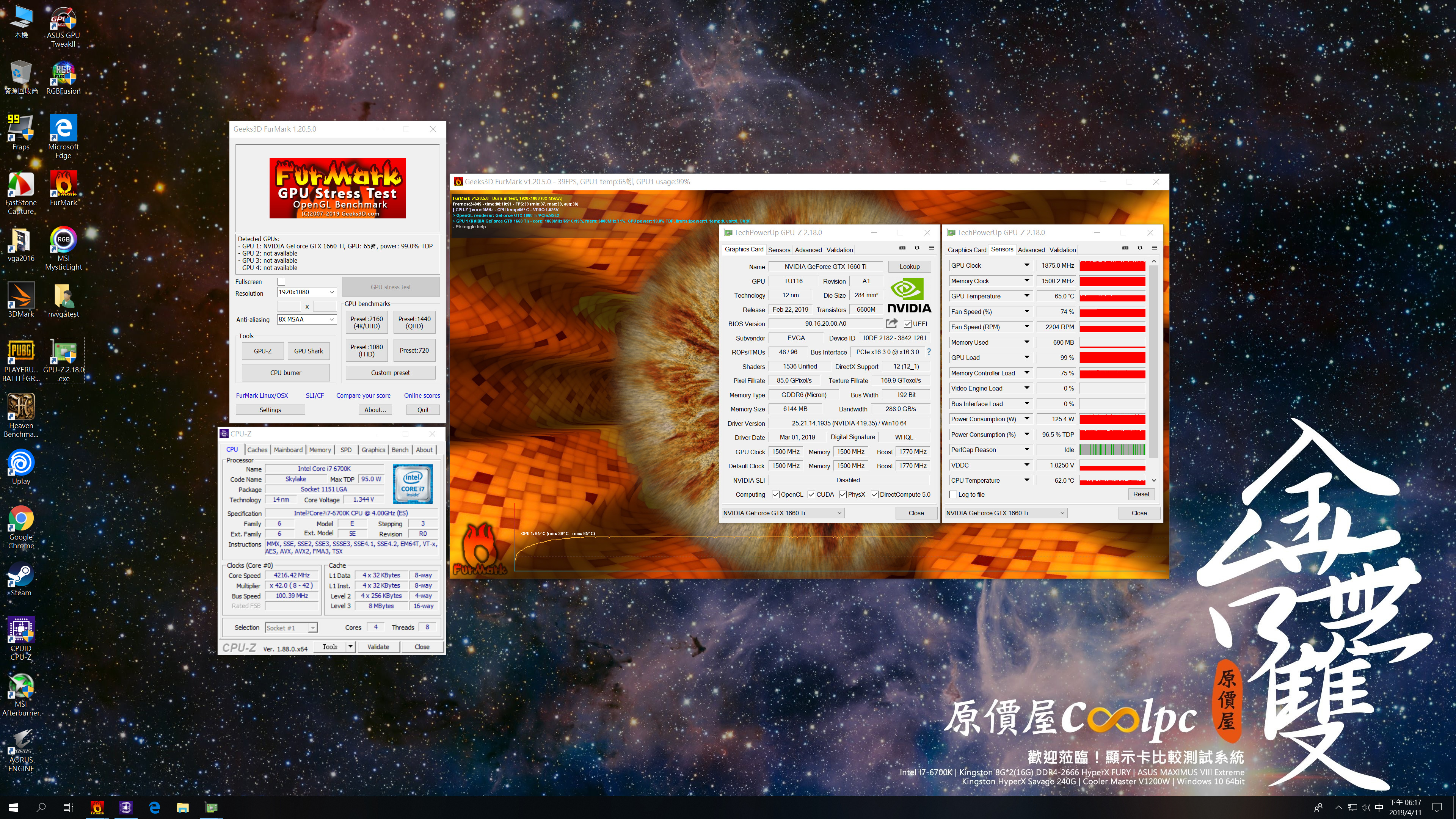Click GPU stress test button

coord(391,287)
